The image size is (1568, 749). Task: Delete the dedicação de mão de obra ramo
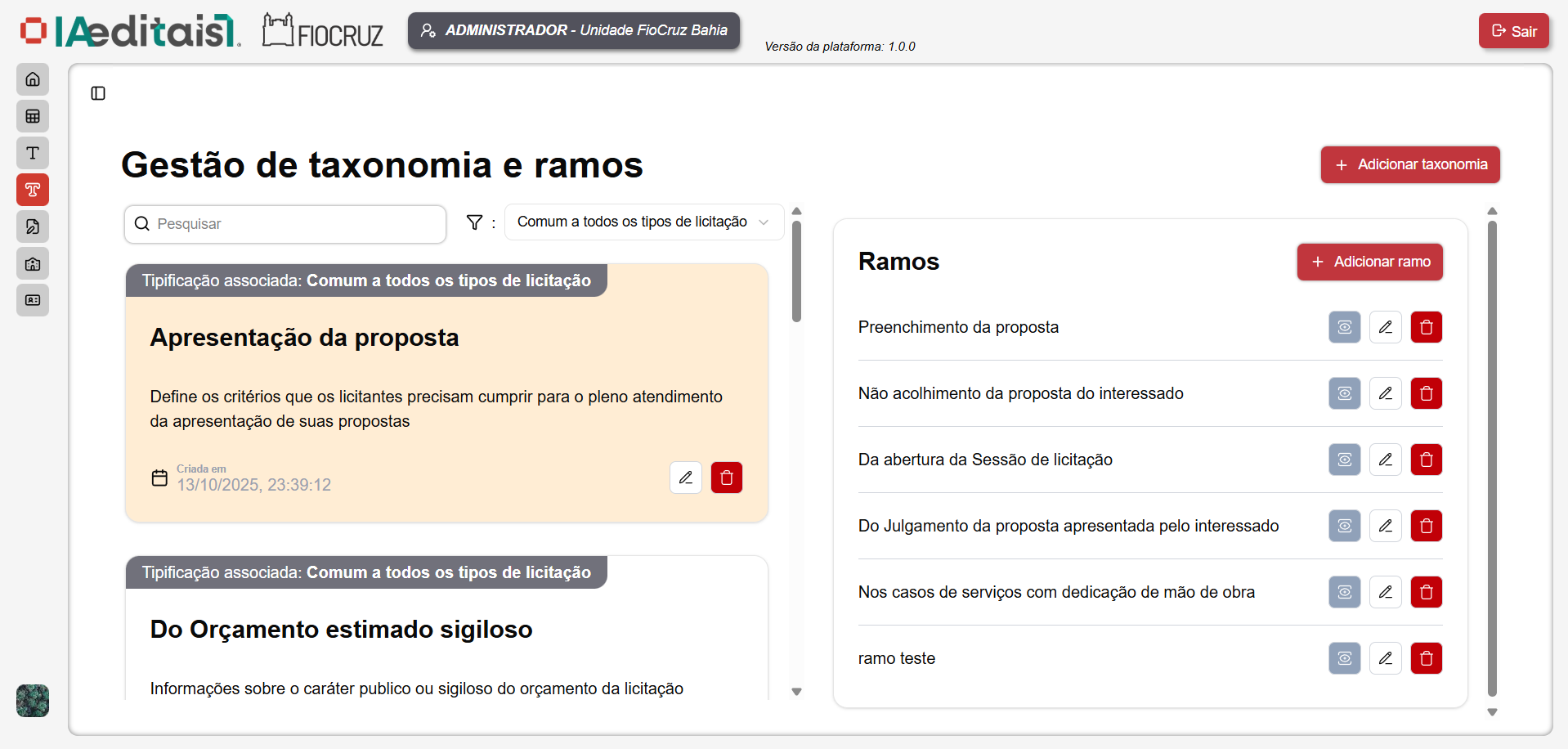point(1427,592)
